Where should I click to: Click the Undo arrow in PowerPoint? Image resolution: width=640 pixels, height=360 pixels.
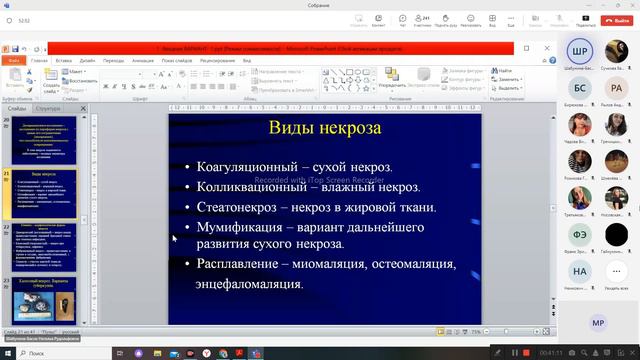click(x=24, y=49)
